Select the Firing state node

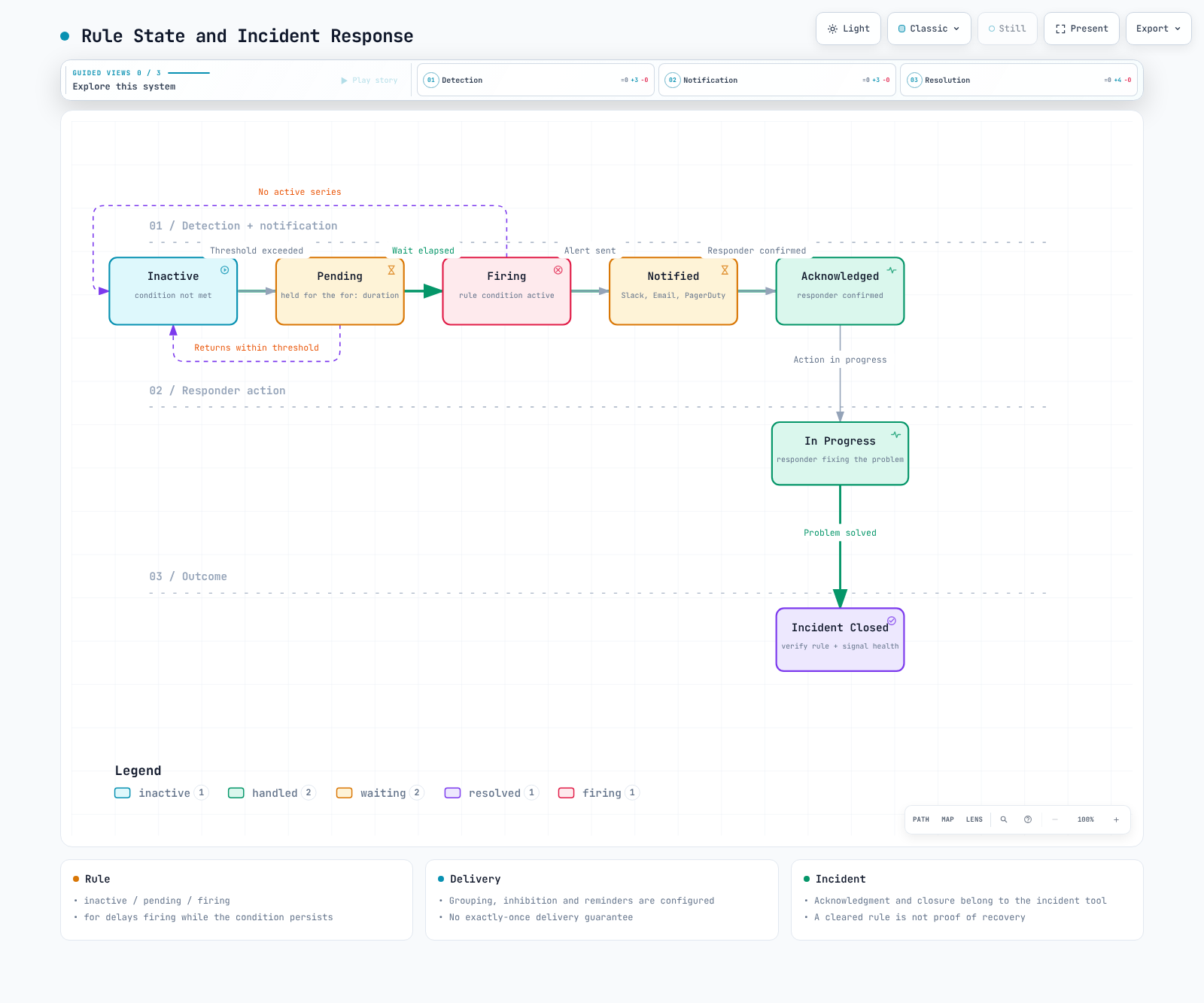coord(506,291)
